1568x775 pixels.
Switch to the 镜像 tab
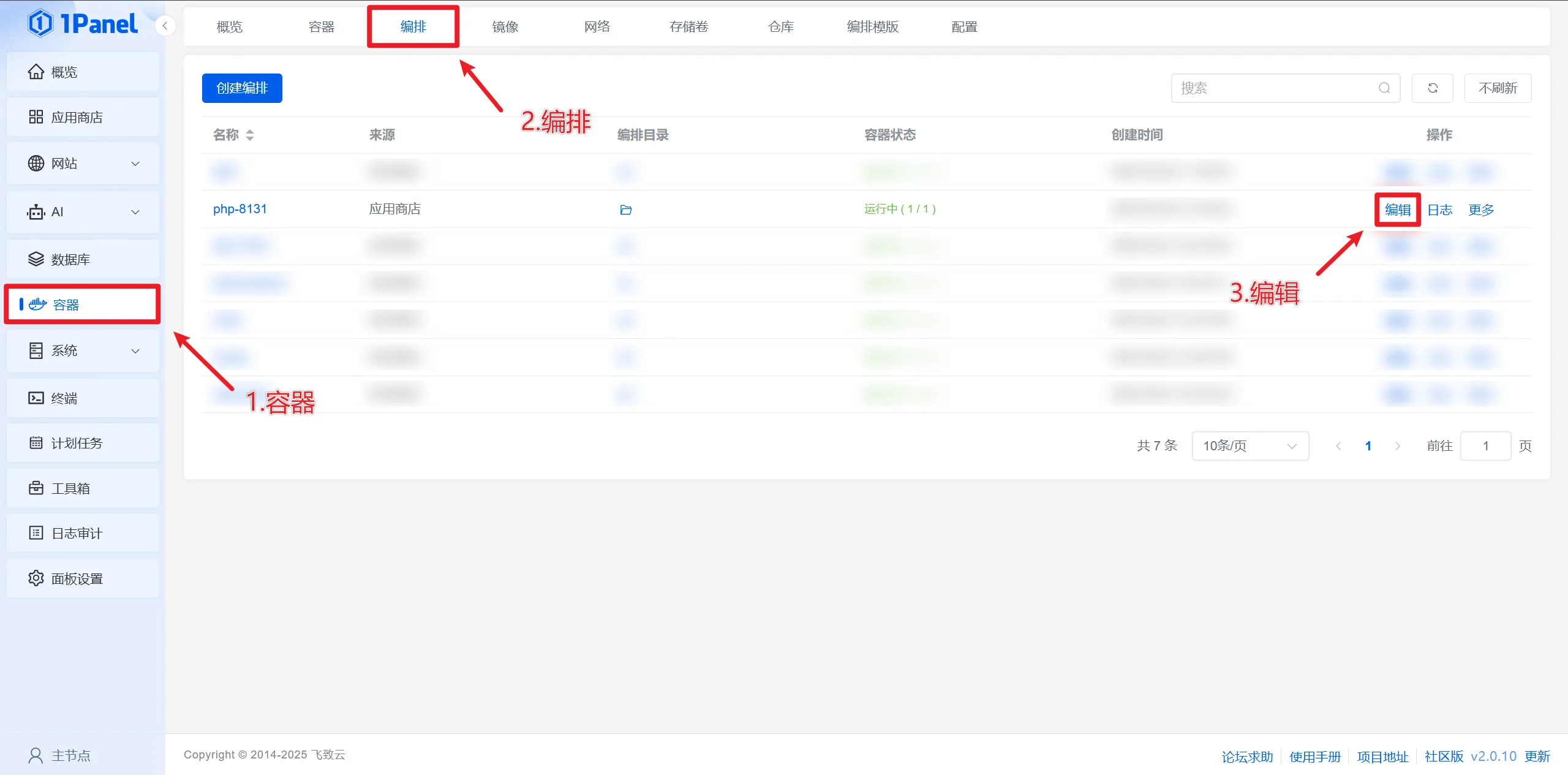point(505,26)
